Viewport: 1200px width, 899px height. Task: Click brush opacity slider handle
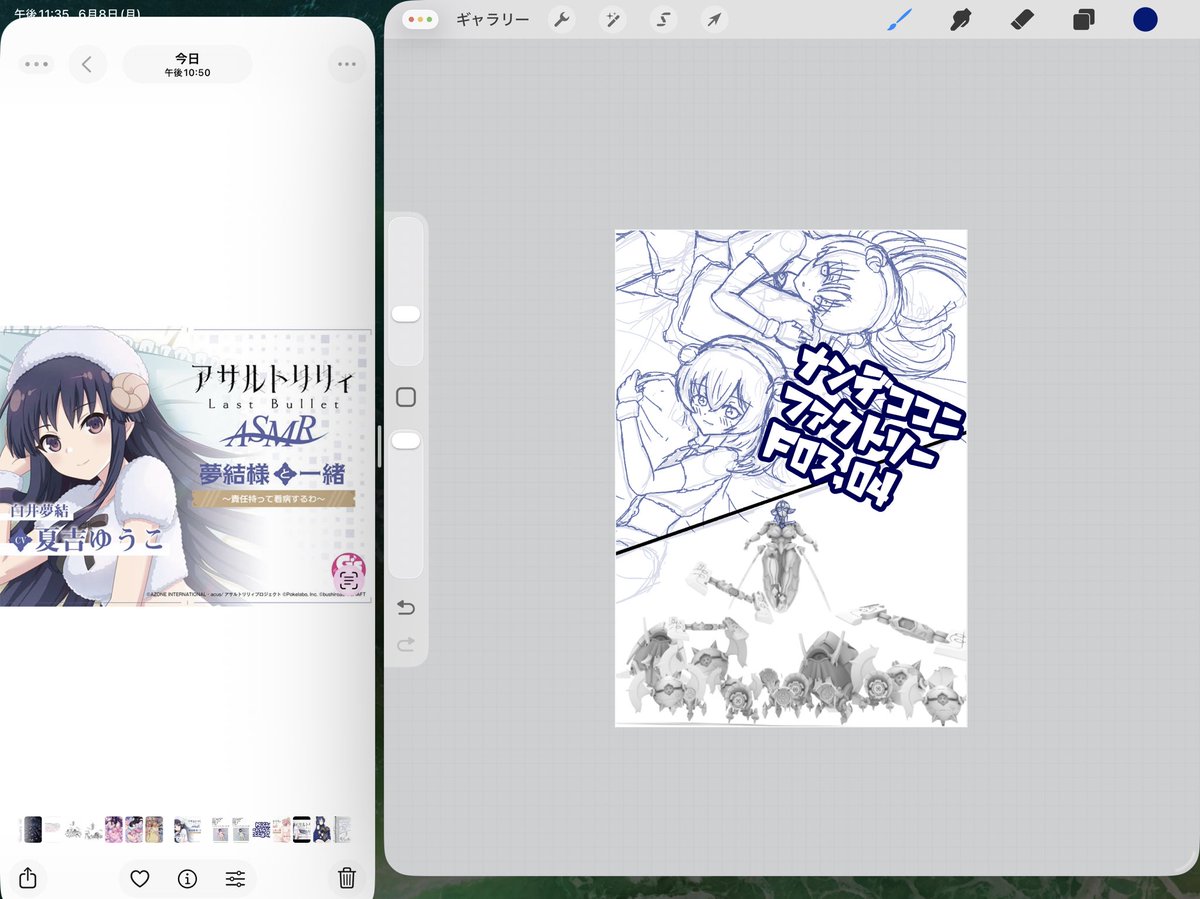click(406, 441)
